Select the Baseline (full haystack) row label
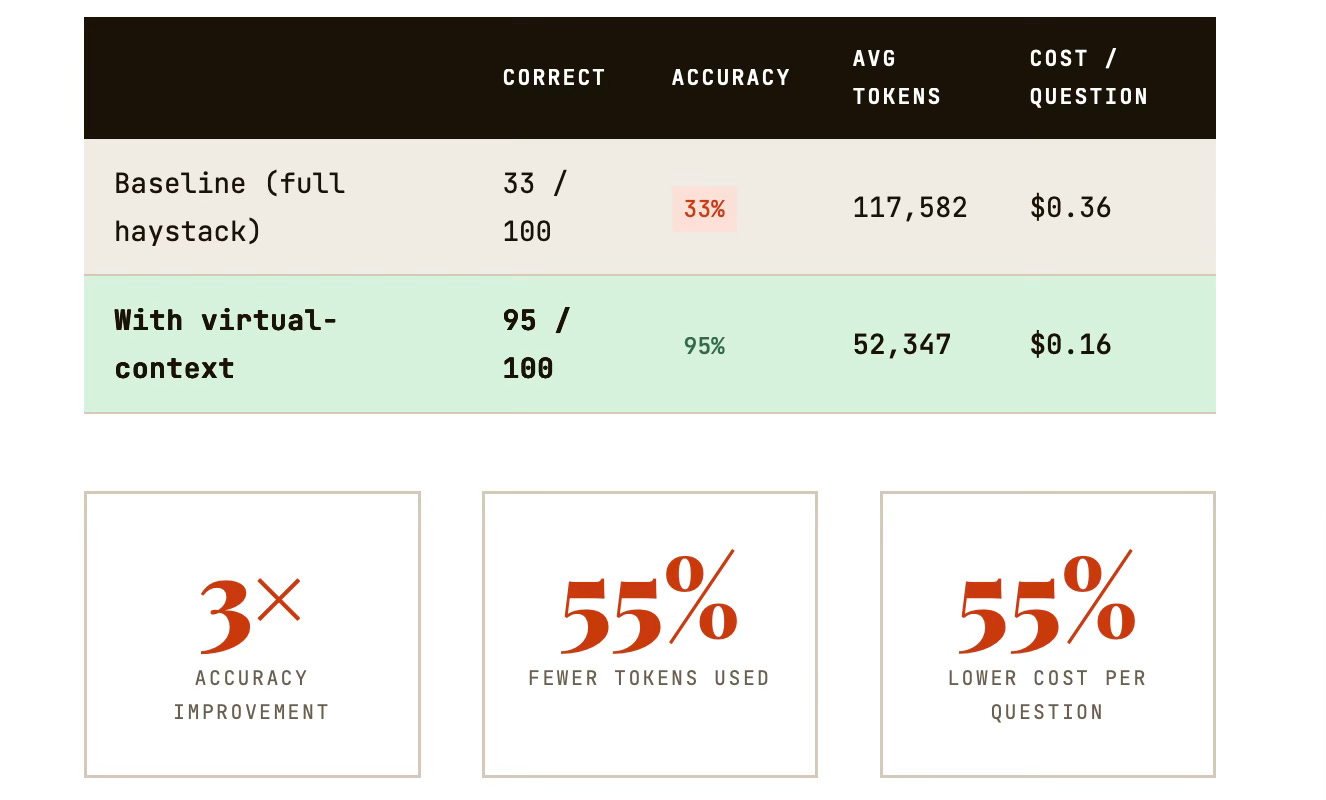This screenshot has width=1326, height=800. [x=230, y=207]
